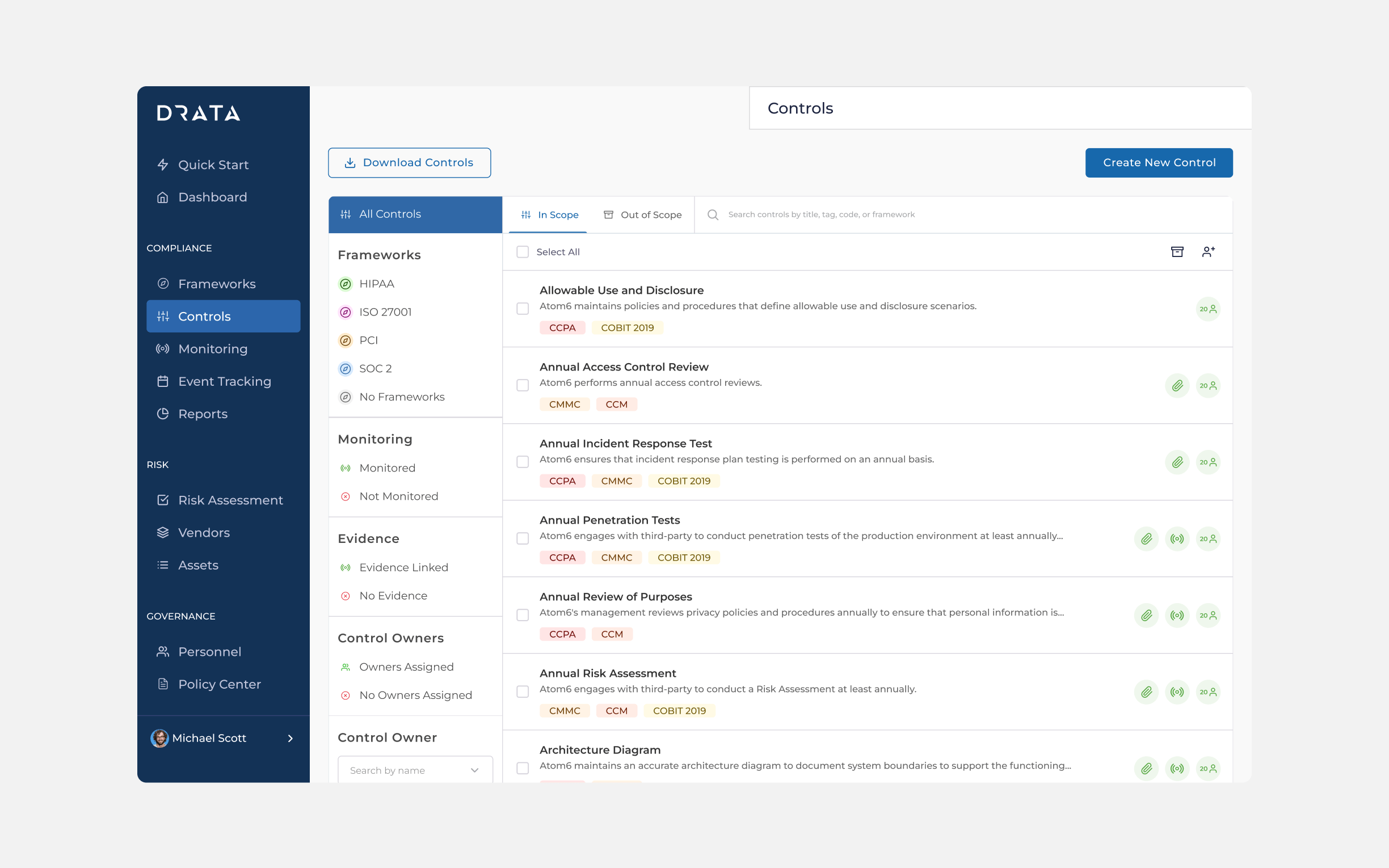The height and width of the screenshot is (868, 1389).
Task: Open the Annual Penetration Tests control title
Action: [609, 520]
